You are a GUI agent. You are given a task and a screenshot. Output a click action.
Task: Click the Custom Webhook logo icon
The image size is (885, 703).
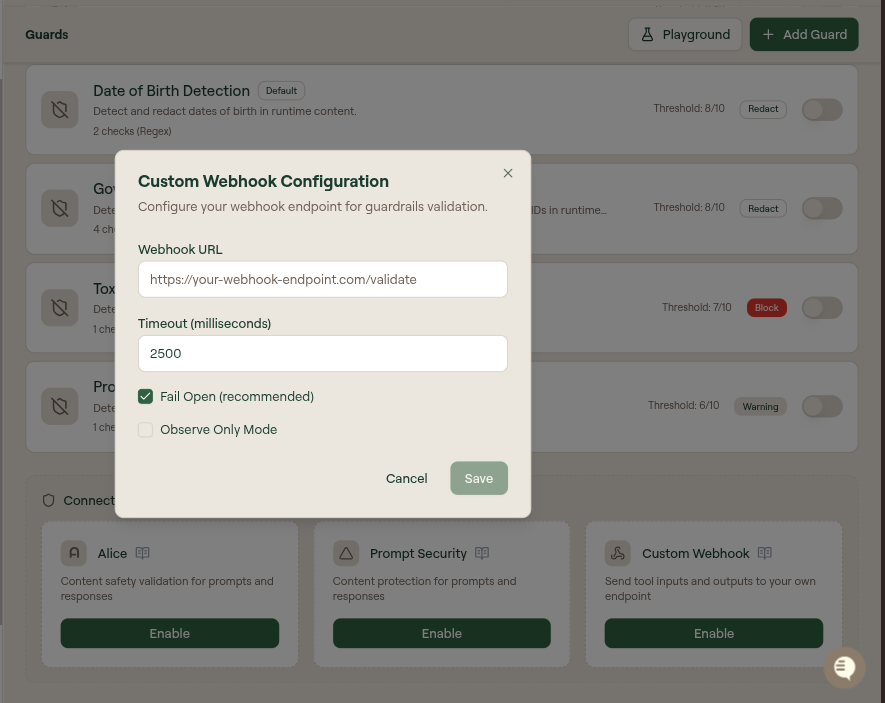[x=618, y=553]
